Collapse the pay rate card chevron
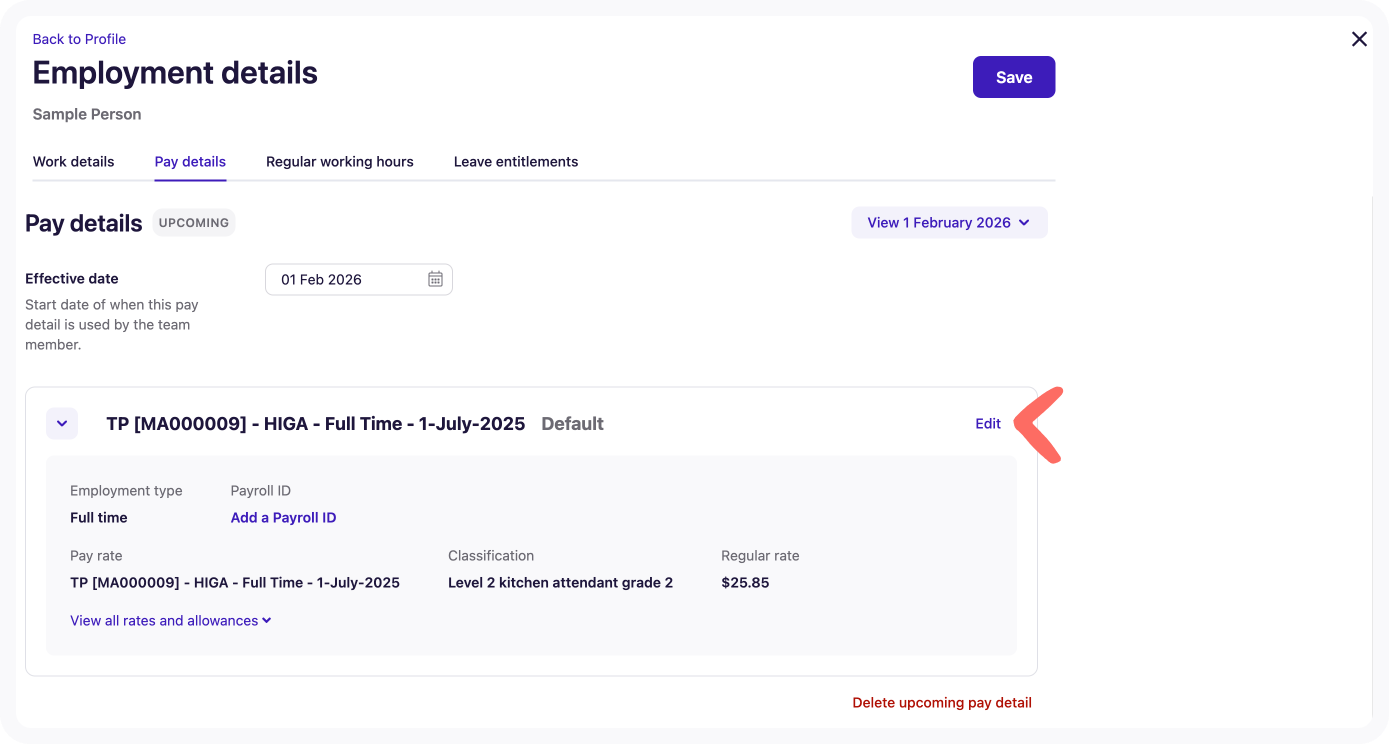This screenshot has width=1389, height=744. (62, 424)
